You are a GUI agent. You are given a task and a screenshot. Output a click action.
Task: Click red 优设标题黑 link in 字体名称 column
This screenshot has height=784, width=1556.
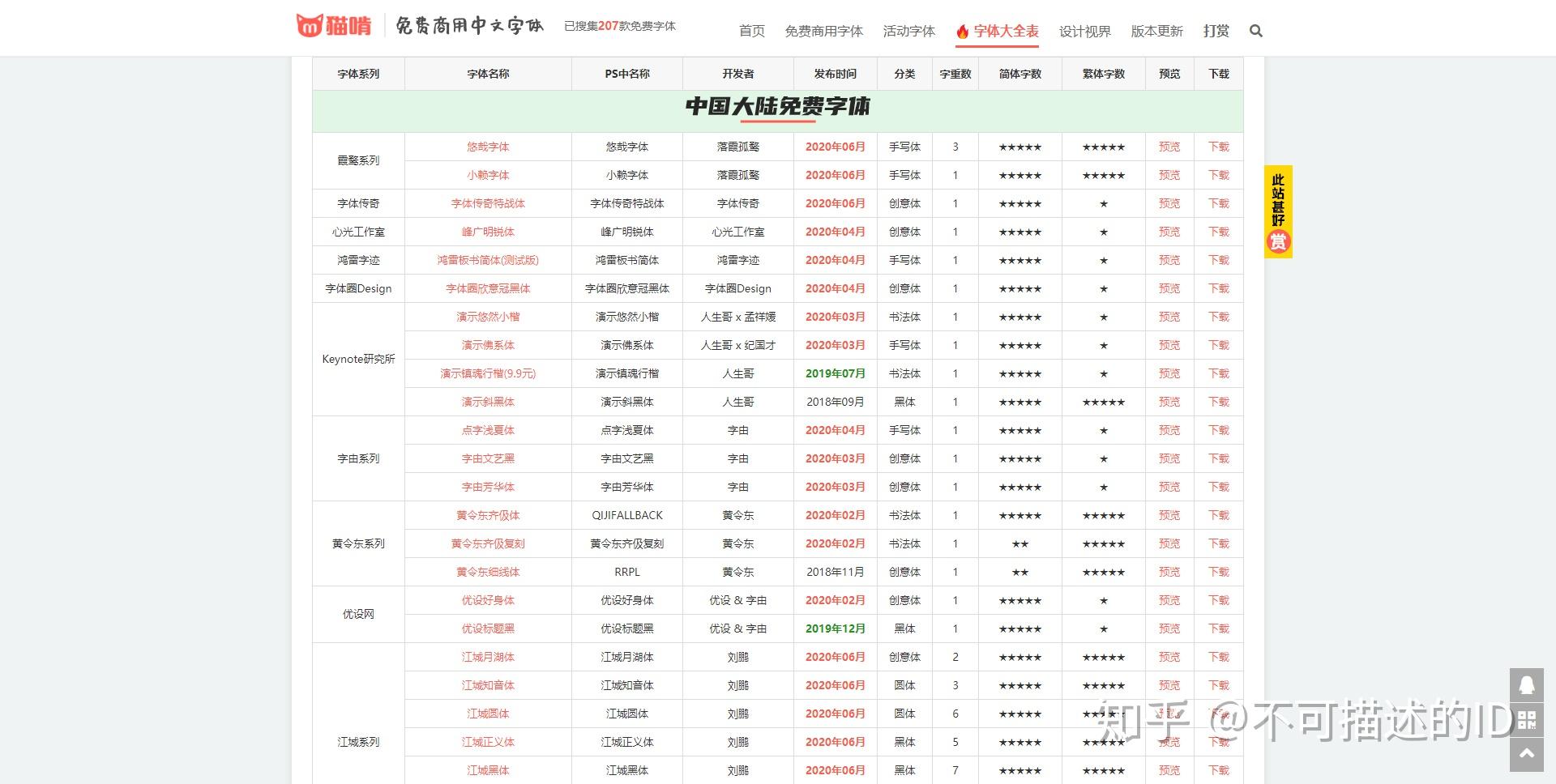(488, 628)
